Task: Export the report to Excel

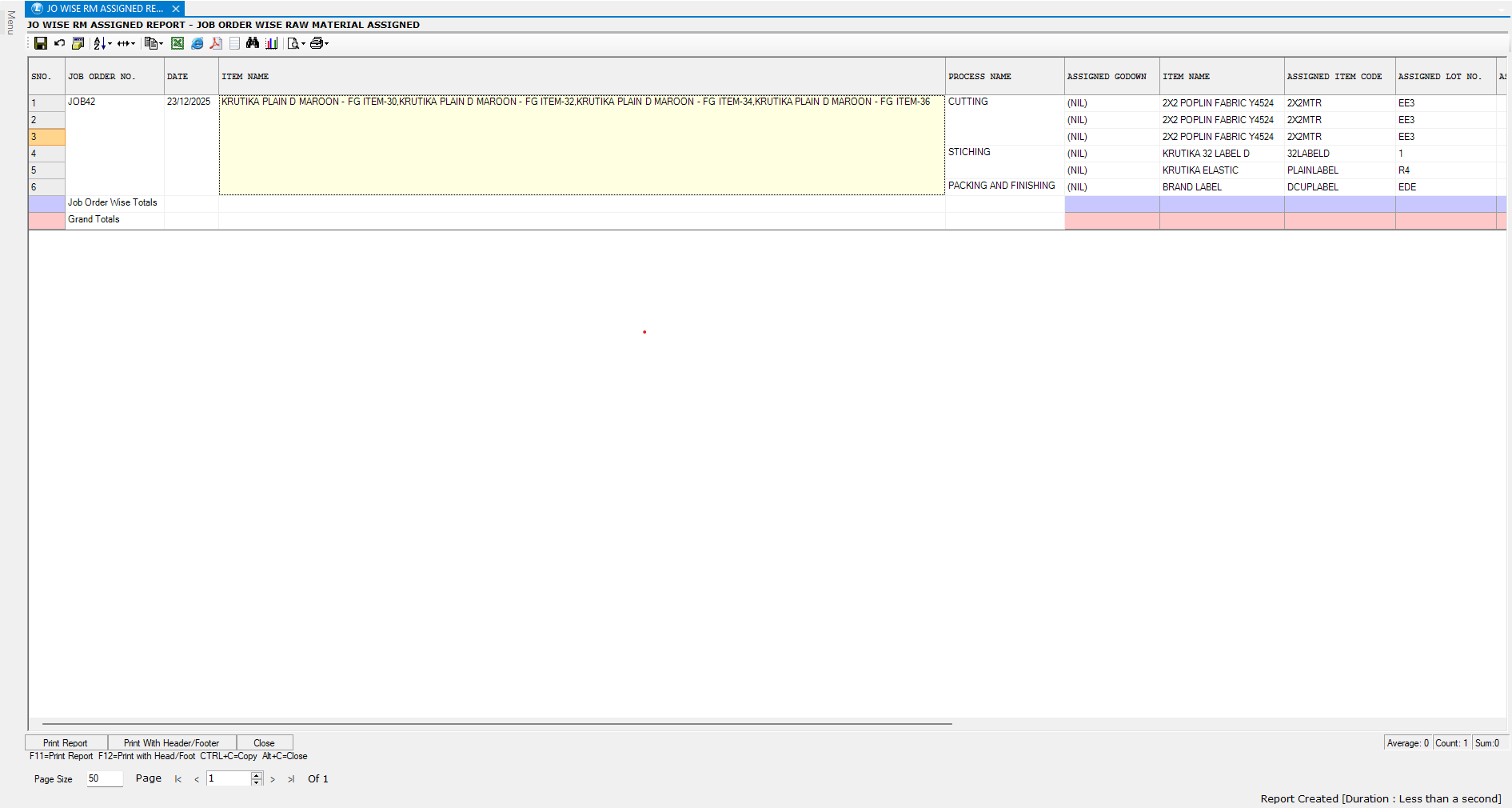Action: [x=178, y=43]
